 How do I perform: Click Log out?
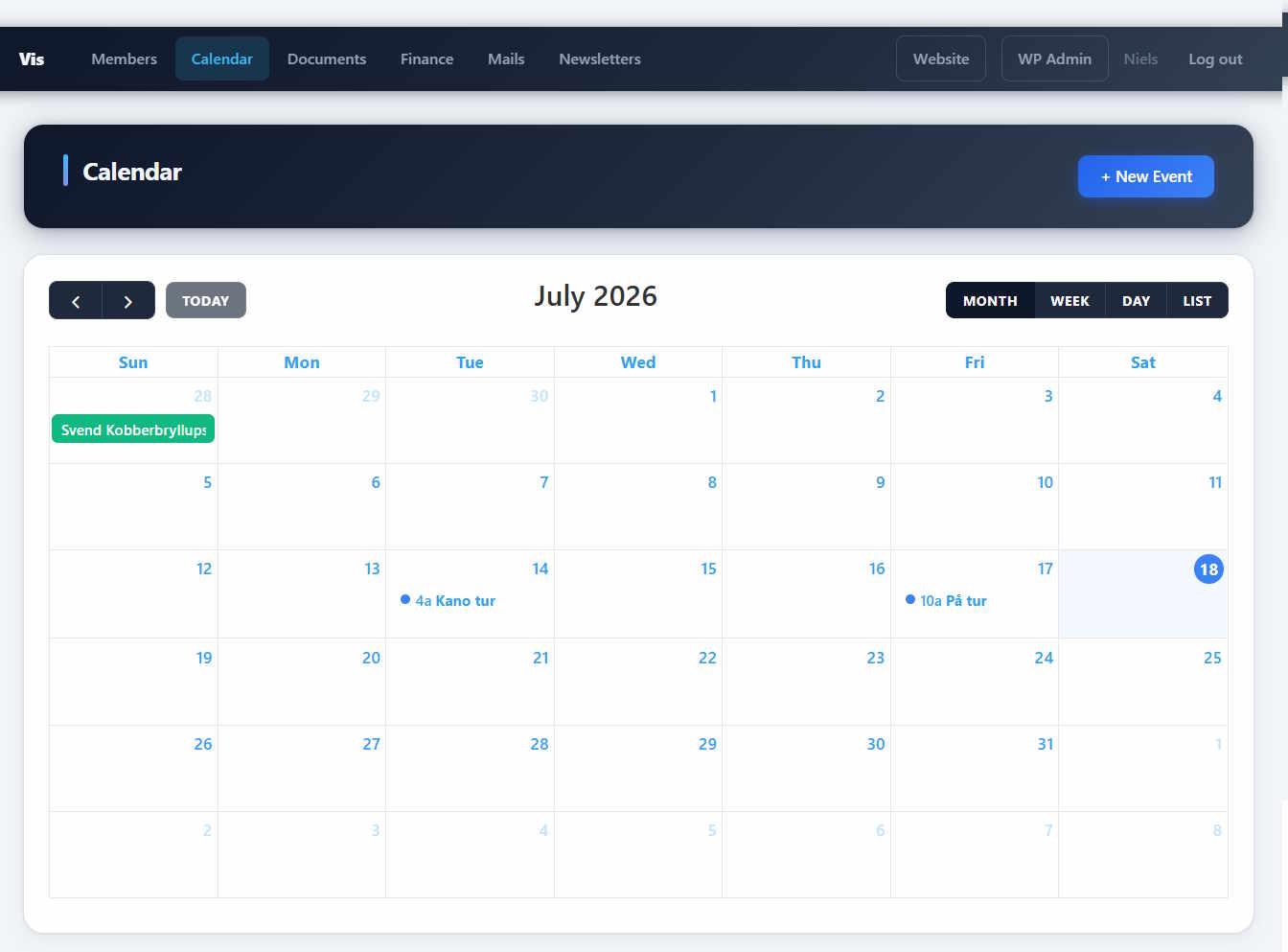[x=1215, y=58]
